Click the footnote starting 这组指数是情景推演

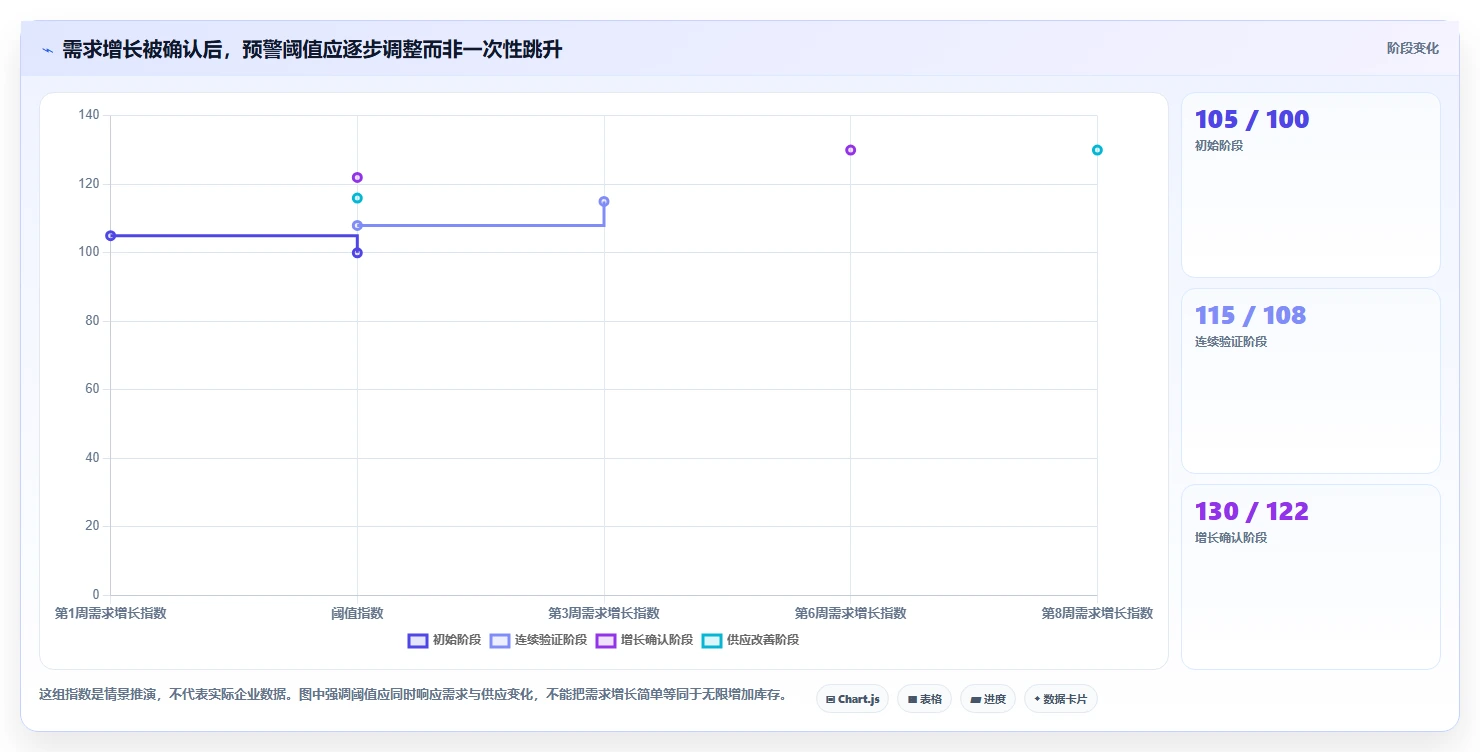413,695
